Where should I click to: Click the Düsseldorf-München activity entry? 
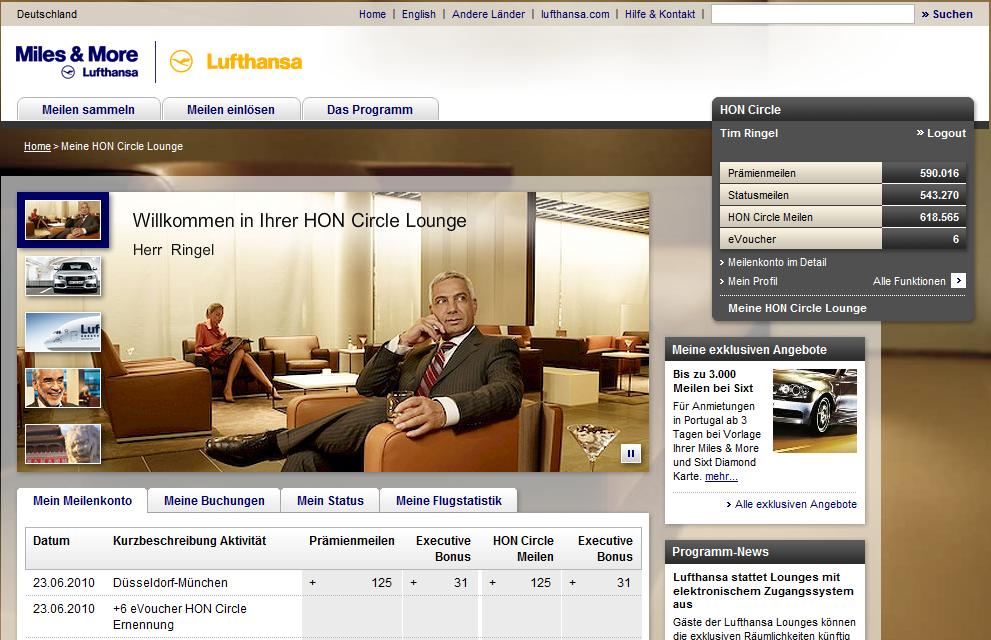[x=170, y=583]
